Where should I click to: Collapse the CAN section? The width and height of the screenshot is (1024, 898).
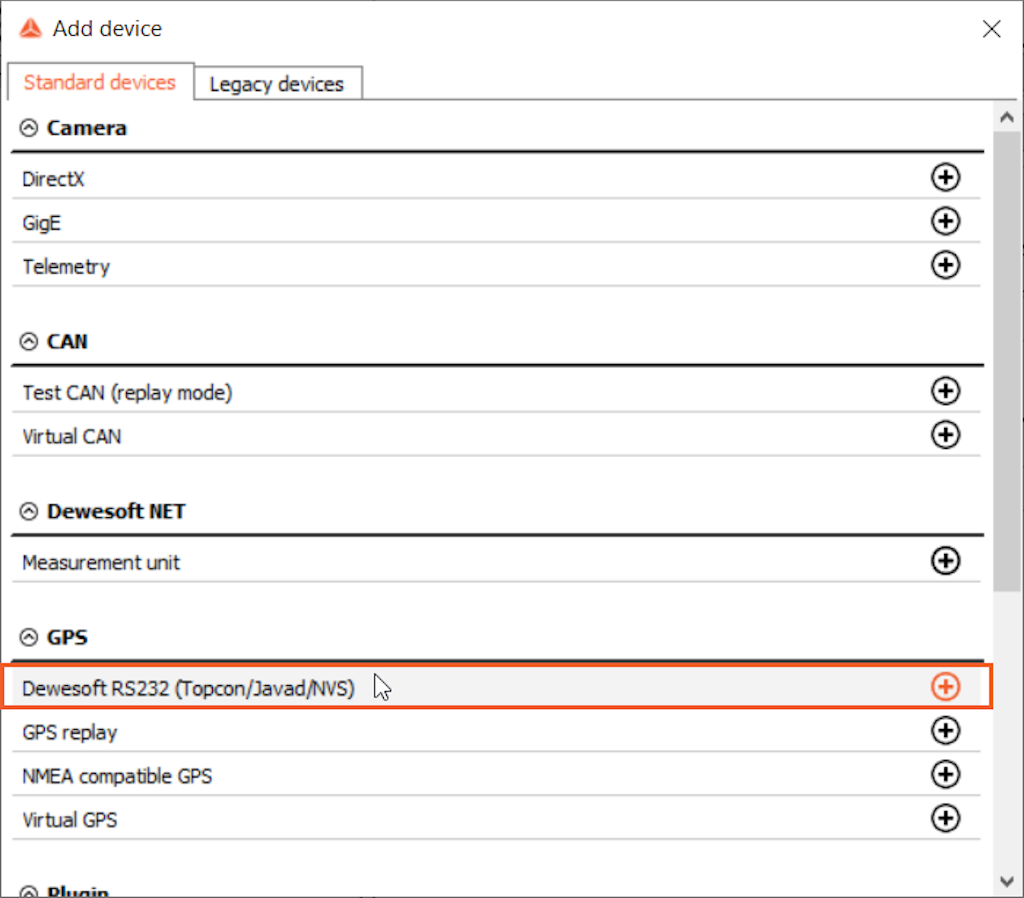pyautogui.click(x=29, y=342)
